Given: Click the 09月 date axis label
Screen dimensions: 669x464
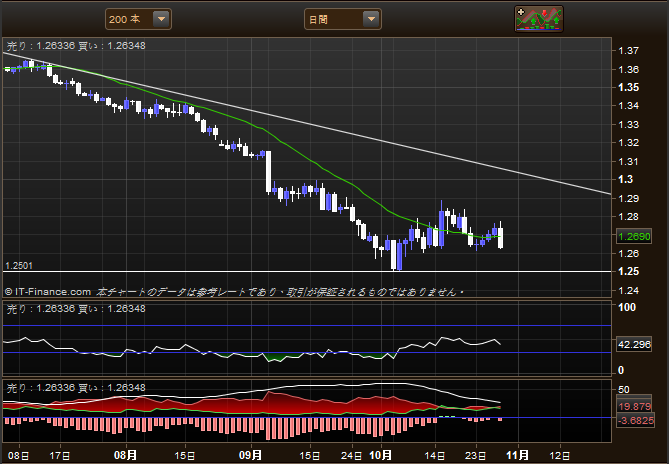Looking at the screenshot, I should click(x=250, y=455).
